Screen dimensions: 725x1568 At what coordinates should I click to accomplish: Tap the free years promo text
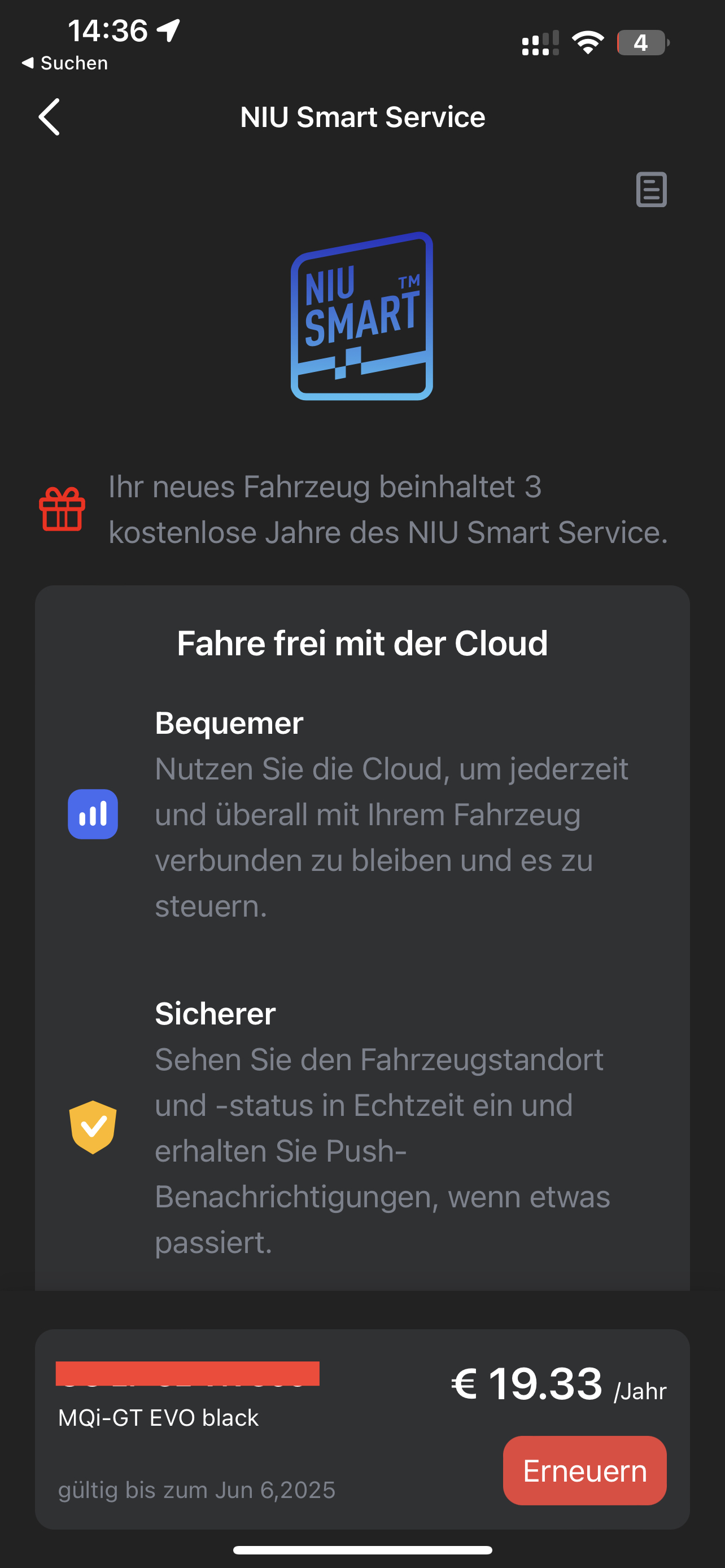[388, 510]
